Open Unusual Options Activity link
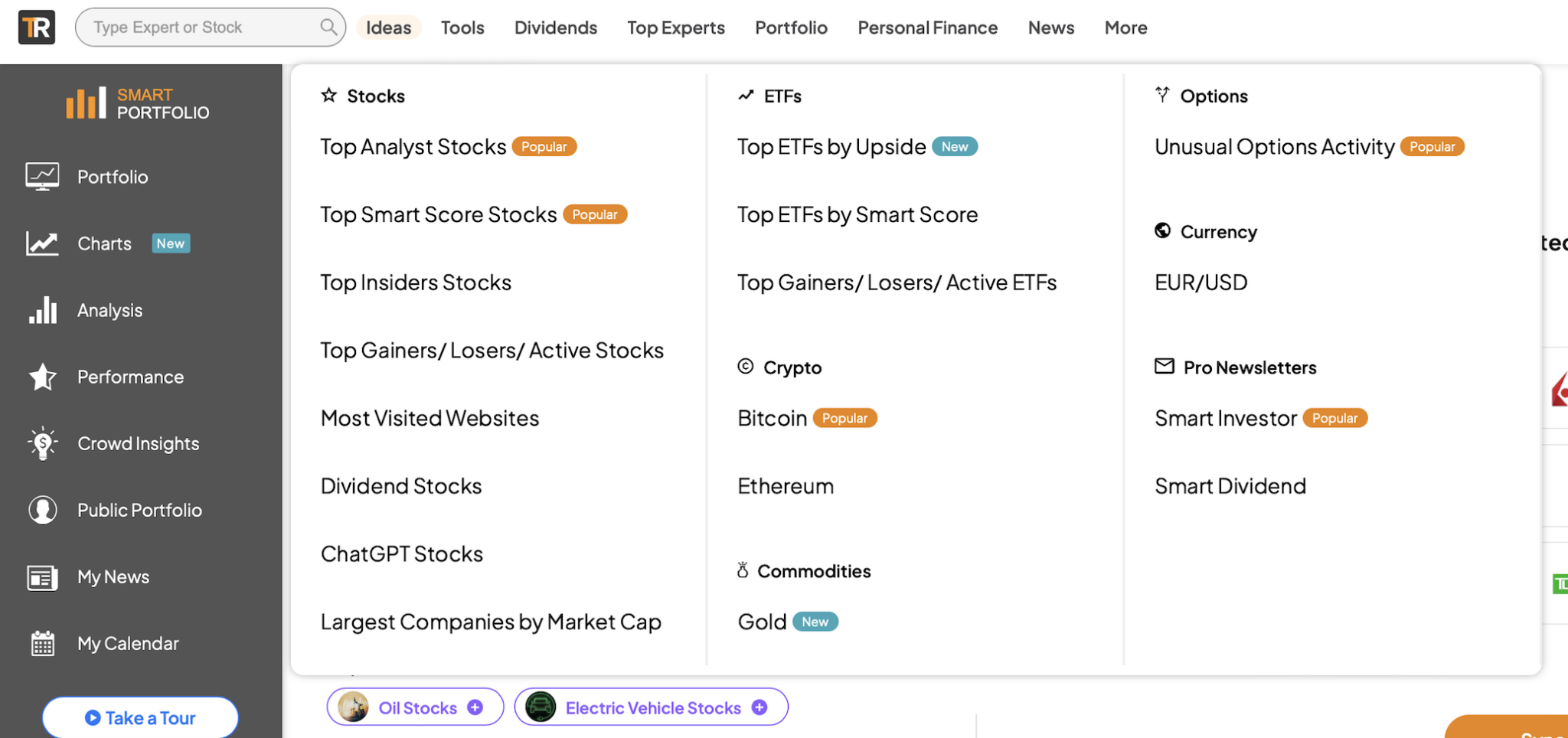The width and height of the screenshot is (1568, 738). [x=1274, y=146]
